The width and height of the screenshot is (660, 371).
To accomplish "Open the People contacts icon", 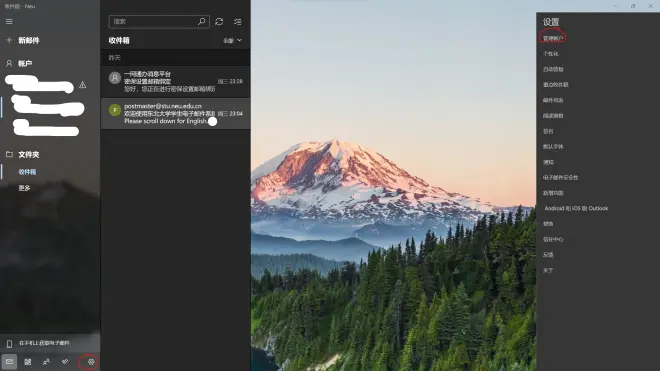I will (46, 362).
